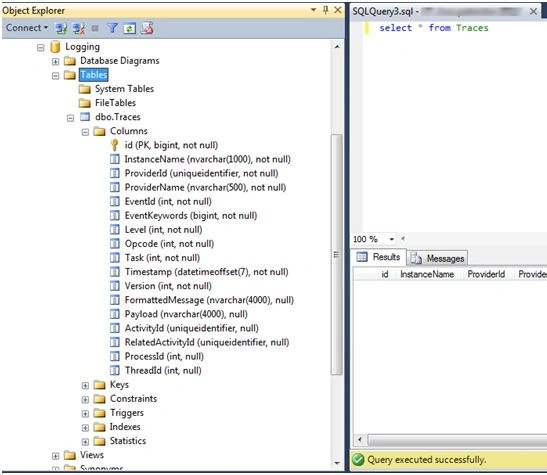Switch to the Messages tab
The image size is (547, 475).
click(x=438, y=258)
